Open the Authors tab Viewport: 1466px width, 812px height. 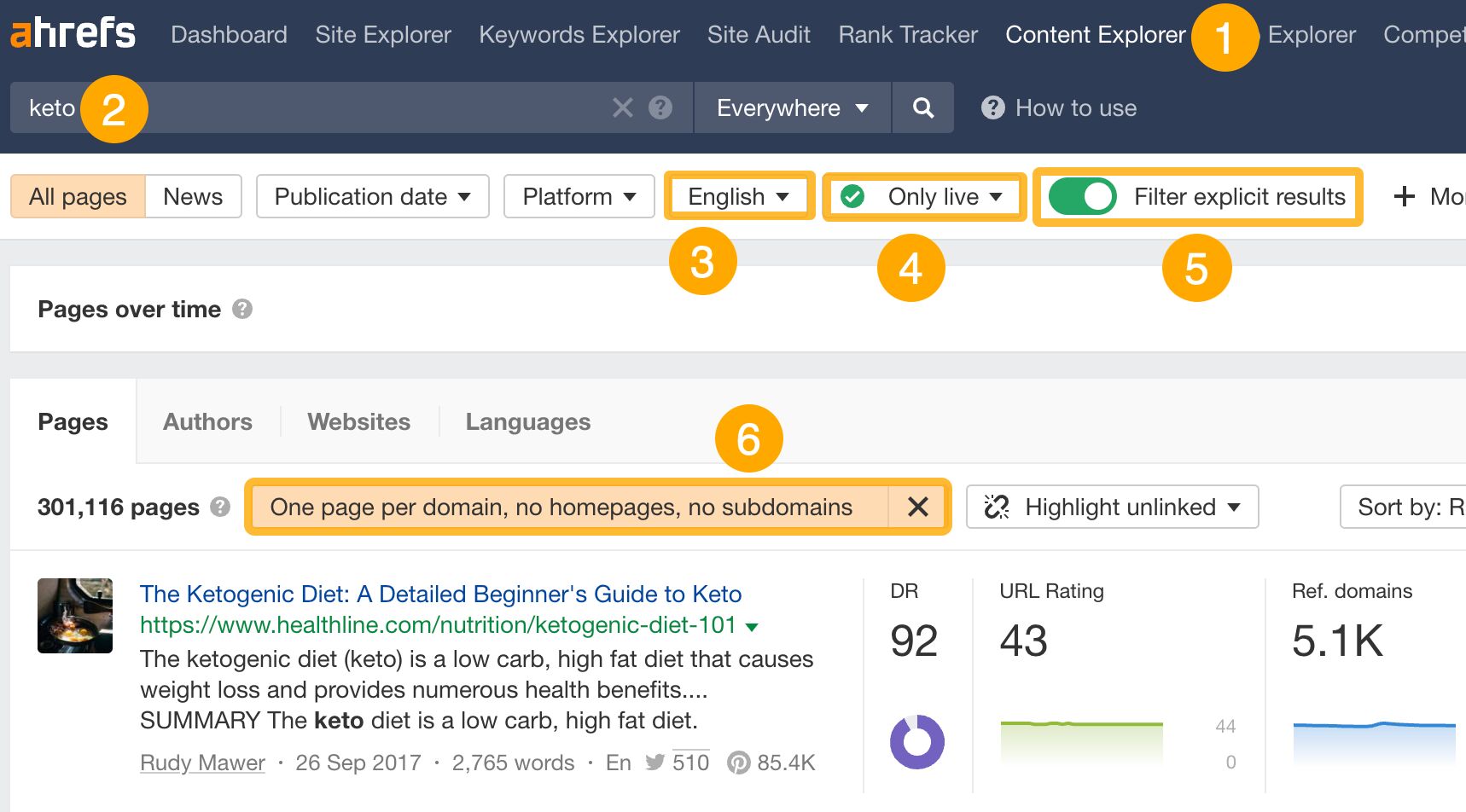[207, 421]
